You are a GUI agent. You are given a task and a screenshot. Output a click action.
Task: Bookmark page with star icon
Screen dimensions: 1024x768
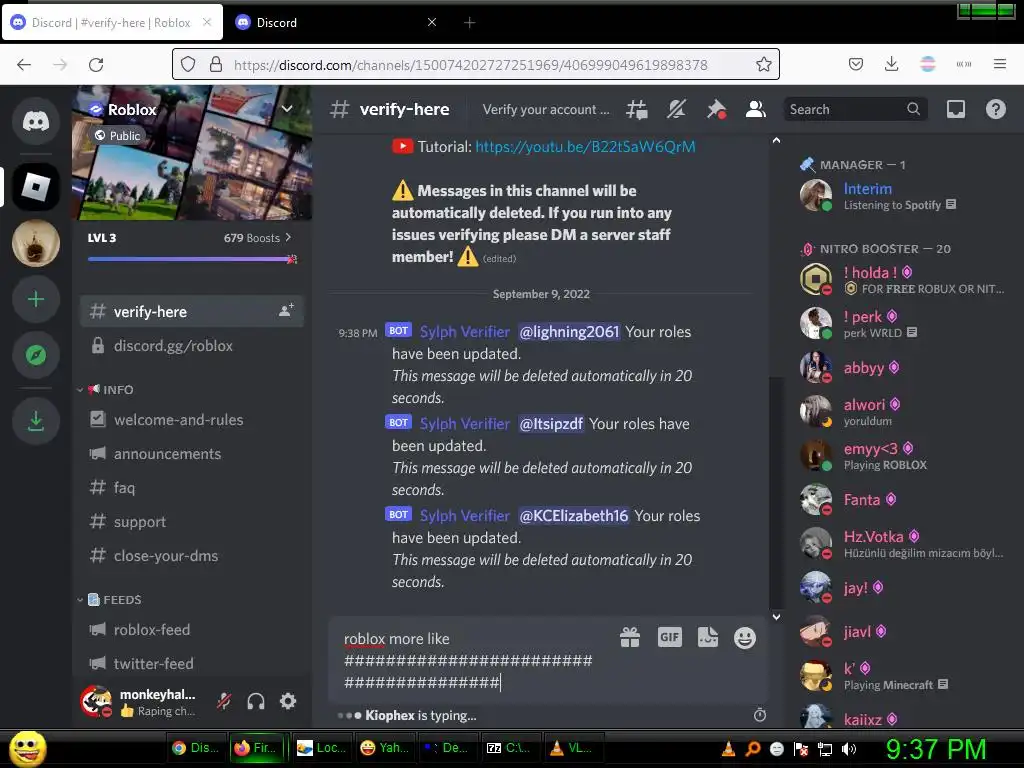tap(763, 64)
